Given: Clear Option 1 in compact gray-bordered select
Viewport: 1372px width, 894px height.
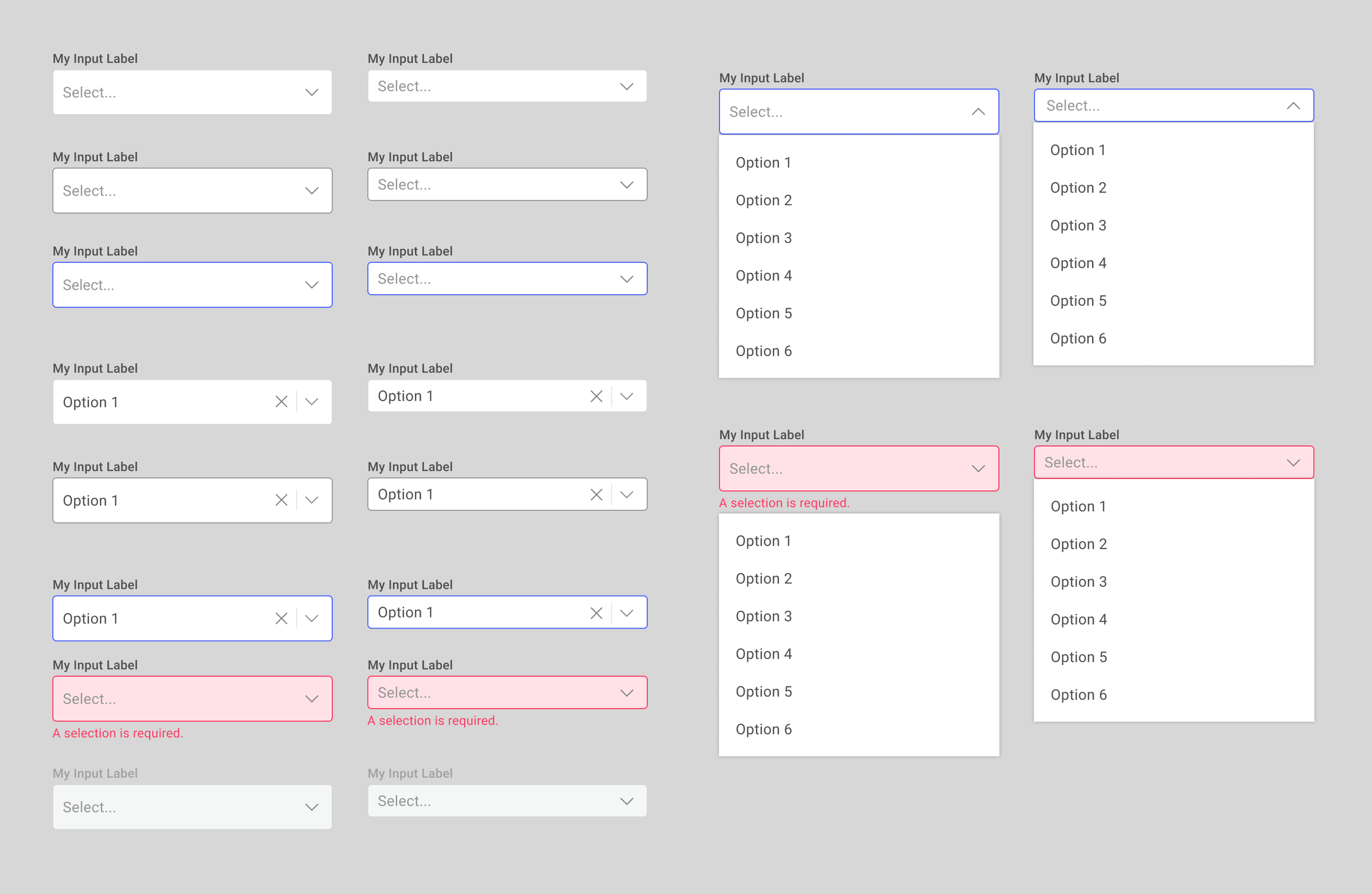Looking at the screenshot, I should pos(596,494).
